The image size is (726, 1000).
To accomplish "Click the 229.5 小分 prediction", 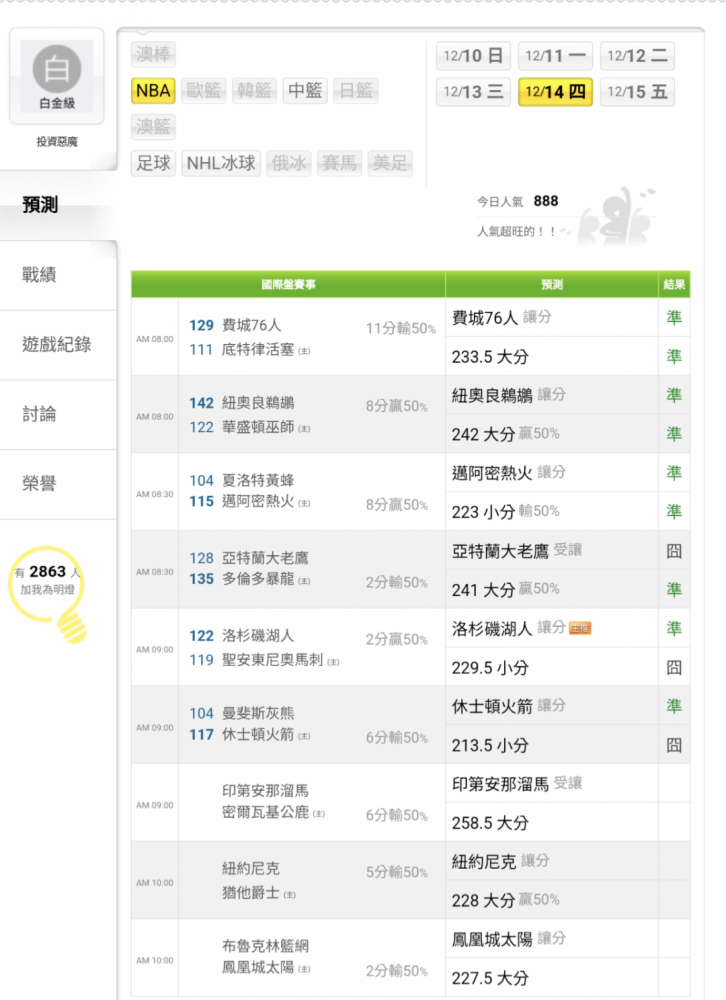I will pos(490,668).
